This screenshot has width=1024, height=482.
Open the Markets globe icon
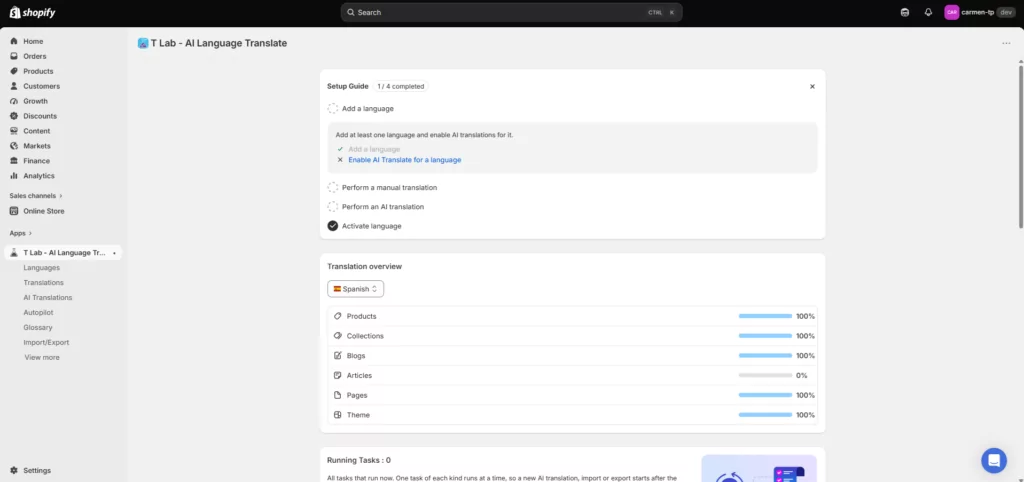click(x=14, y=146)
